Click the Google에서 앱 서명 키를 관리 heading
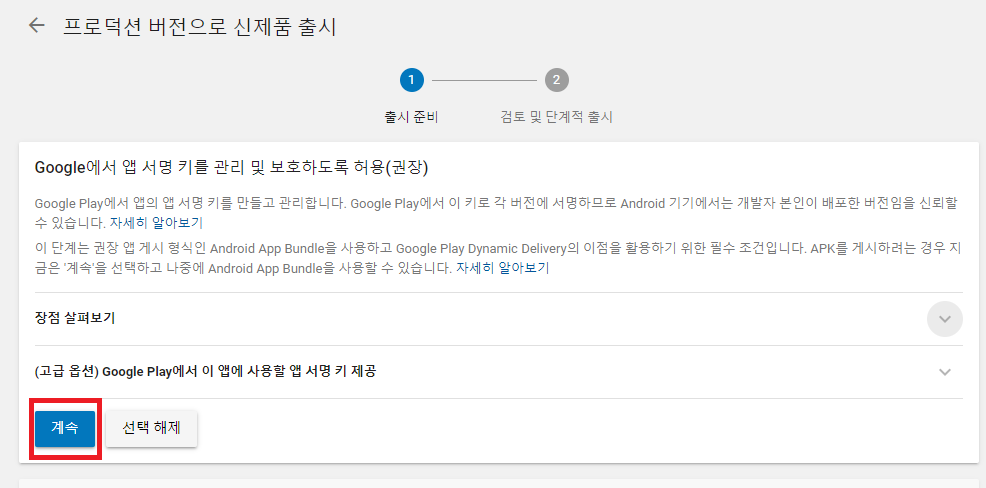Image resolution: width=986 pixels, height=488 pixels. (x=231, y=167)
